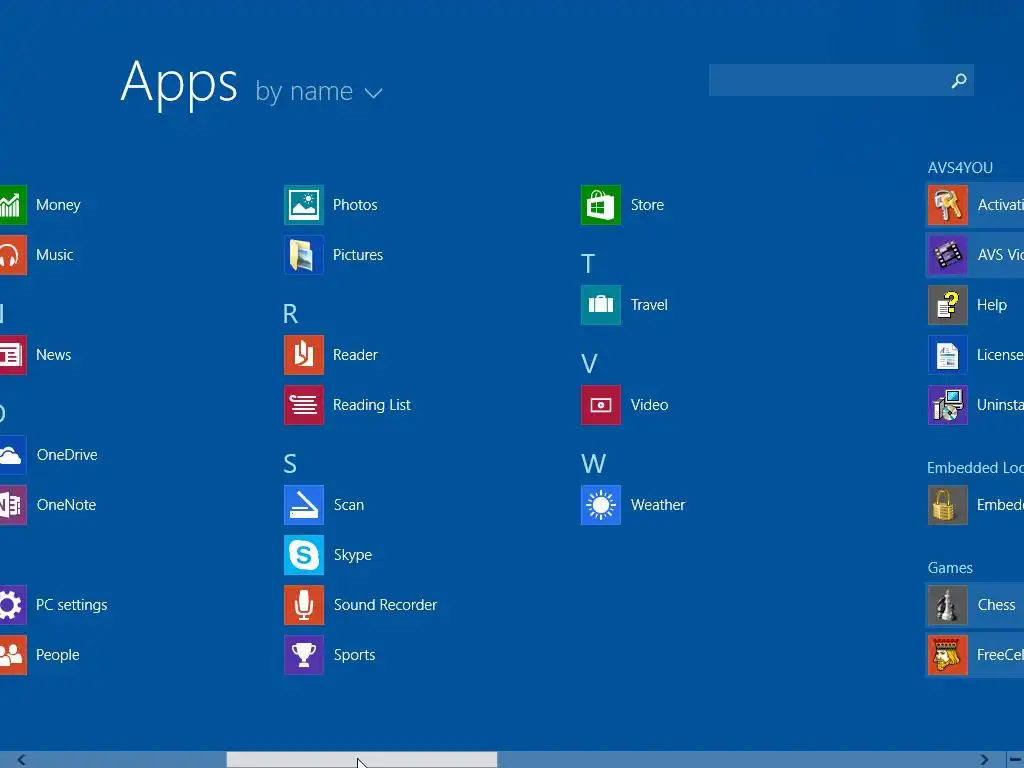The width and height of the screenshot is (1024, 768).
Task: Select the AVS4YOU group header
Action: pyautogui.click(x=960, y=168)
